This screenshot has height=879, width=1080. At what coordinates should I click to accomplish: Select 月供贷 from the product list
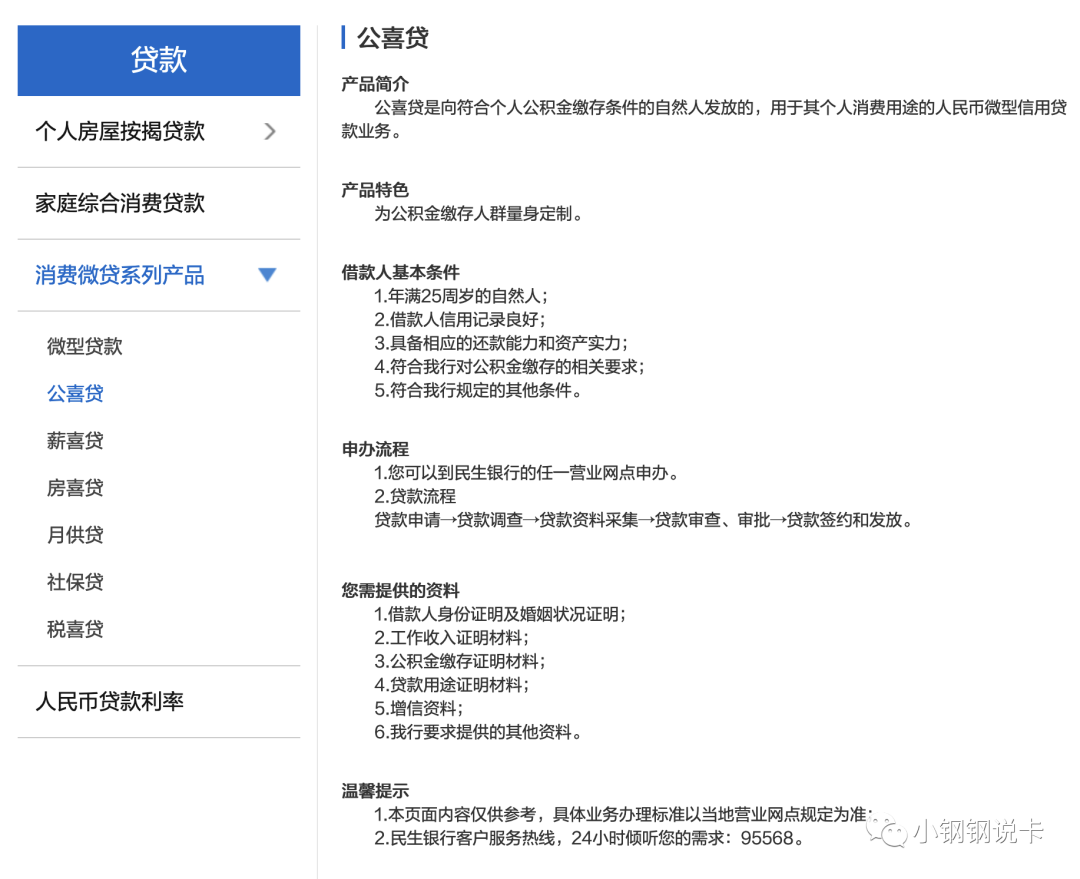pos(75,534)
